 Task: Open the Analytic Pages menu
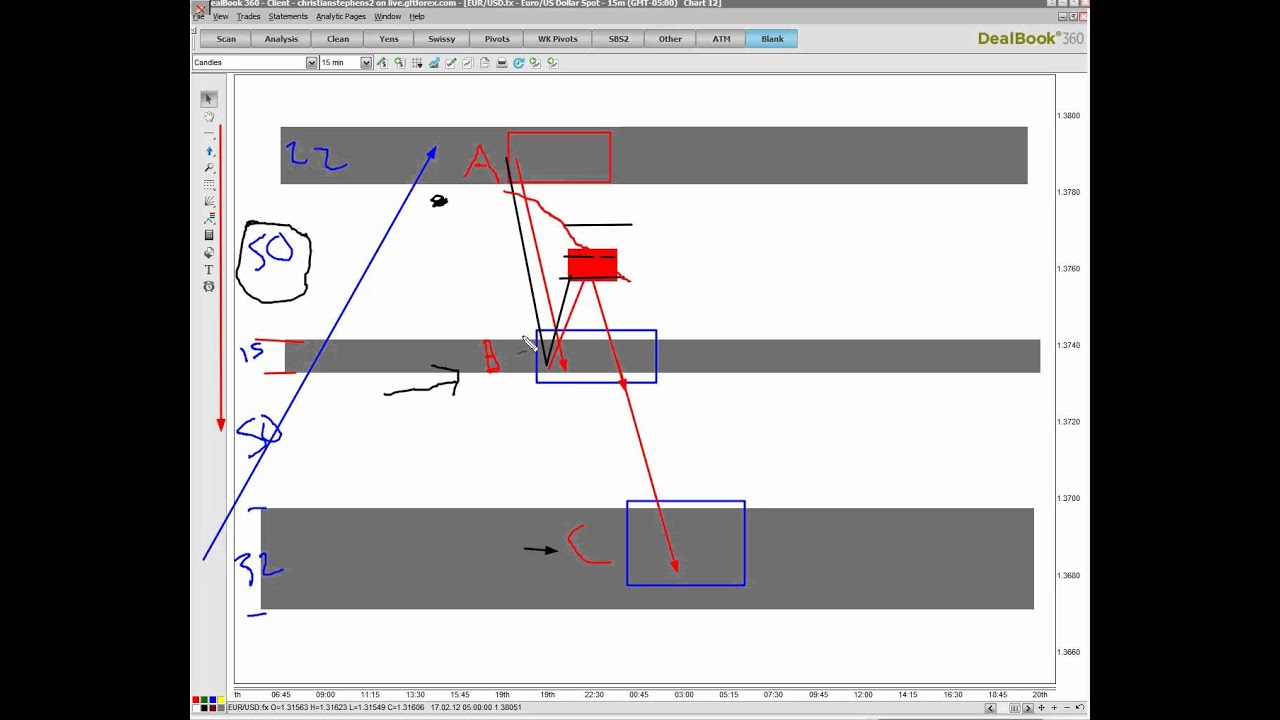(x=341, y=17)
